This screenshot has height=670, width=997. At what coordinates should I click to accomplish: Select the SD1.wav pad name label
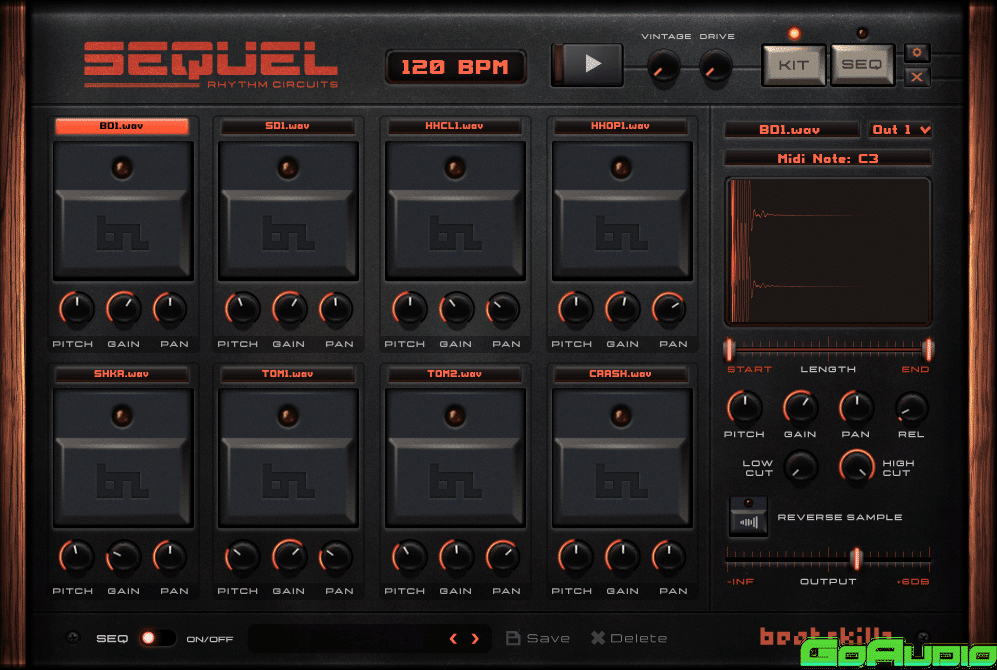point(287,126)
